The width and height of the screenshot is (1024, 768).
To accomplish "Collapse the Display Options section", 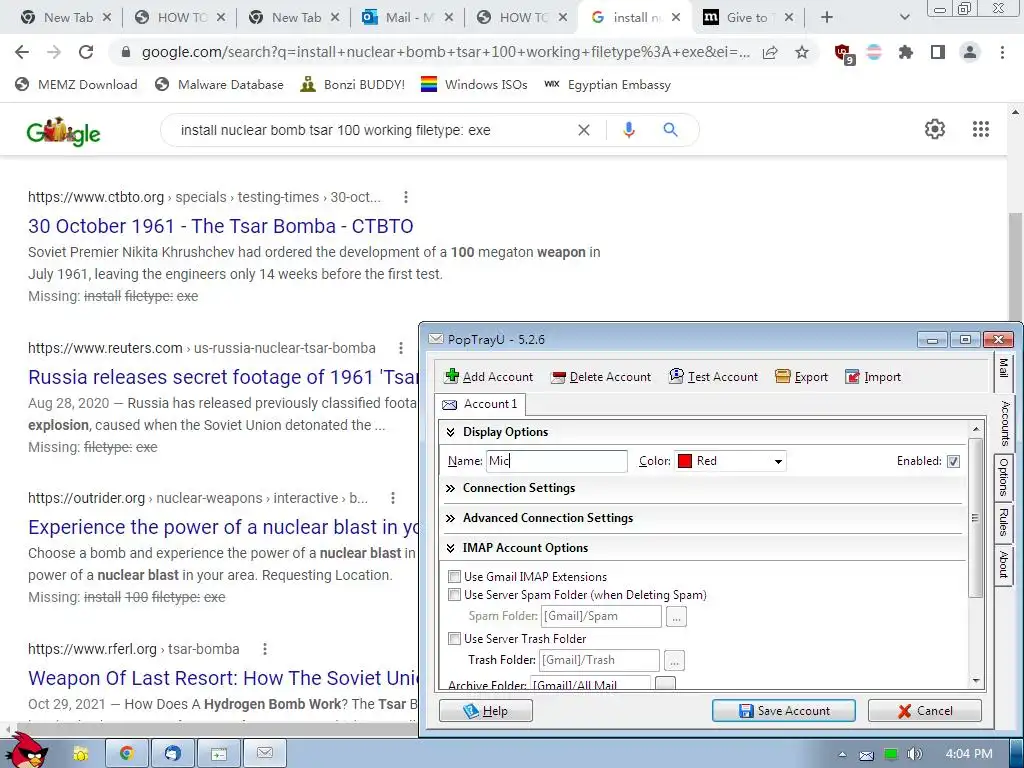I will [x=451, y=432].
